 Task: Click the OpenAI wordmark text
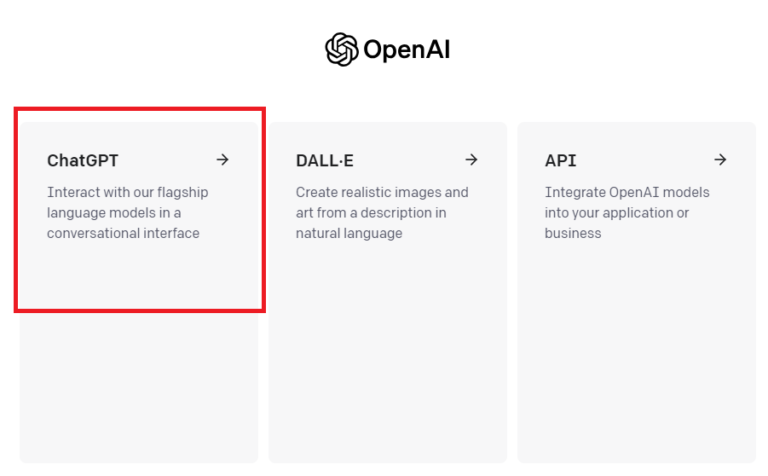(x=406, y=49)
